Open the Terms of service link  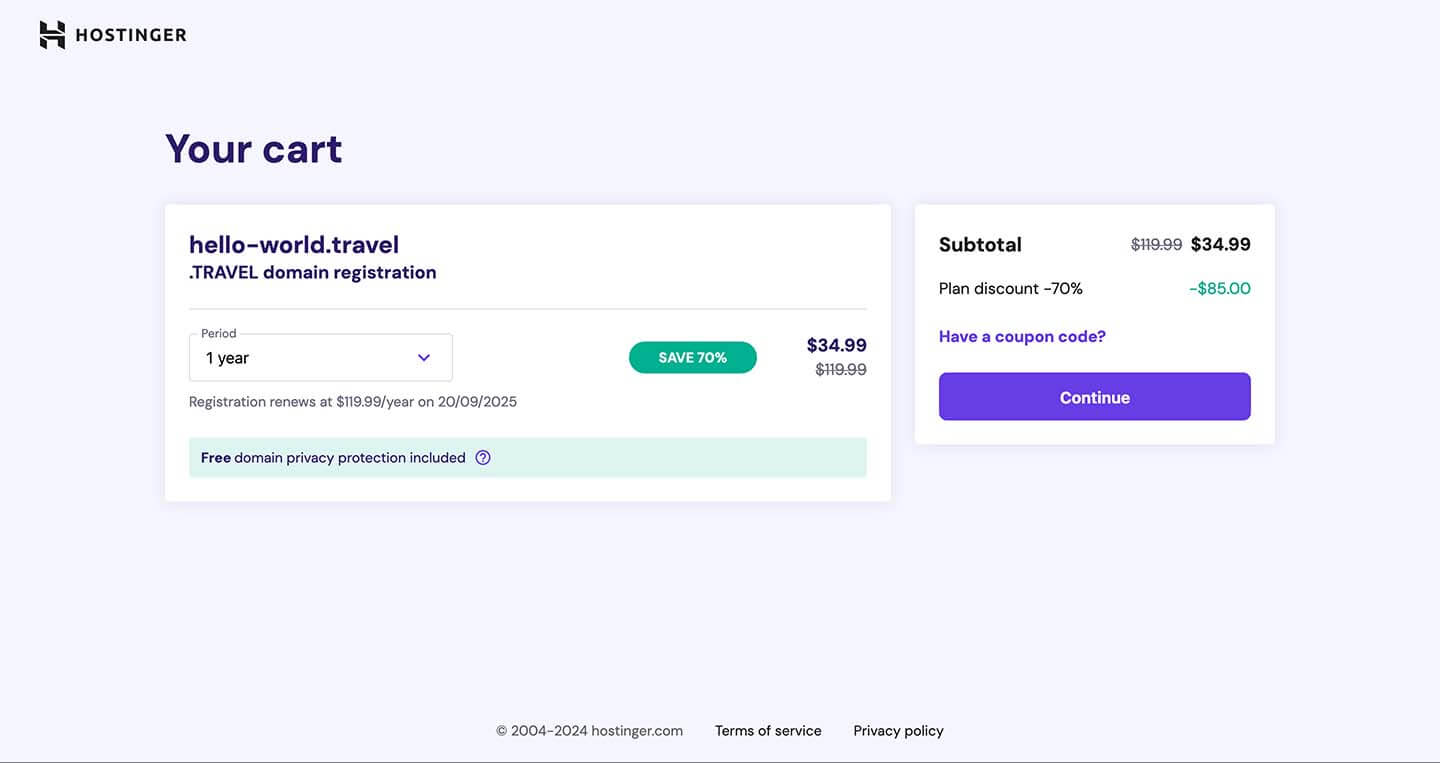coord(768,731)
